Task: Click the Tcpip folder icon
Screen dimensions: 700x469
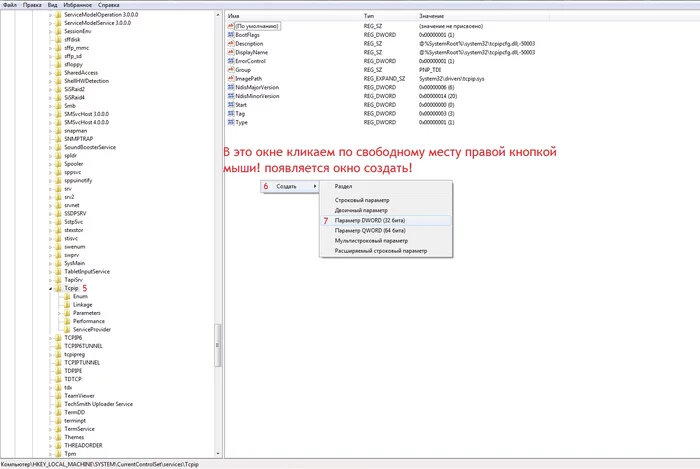Action: coord(58,288)
